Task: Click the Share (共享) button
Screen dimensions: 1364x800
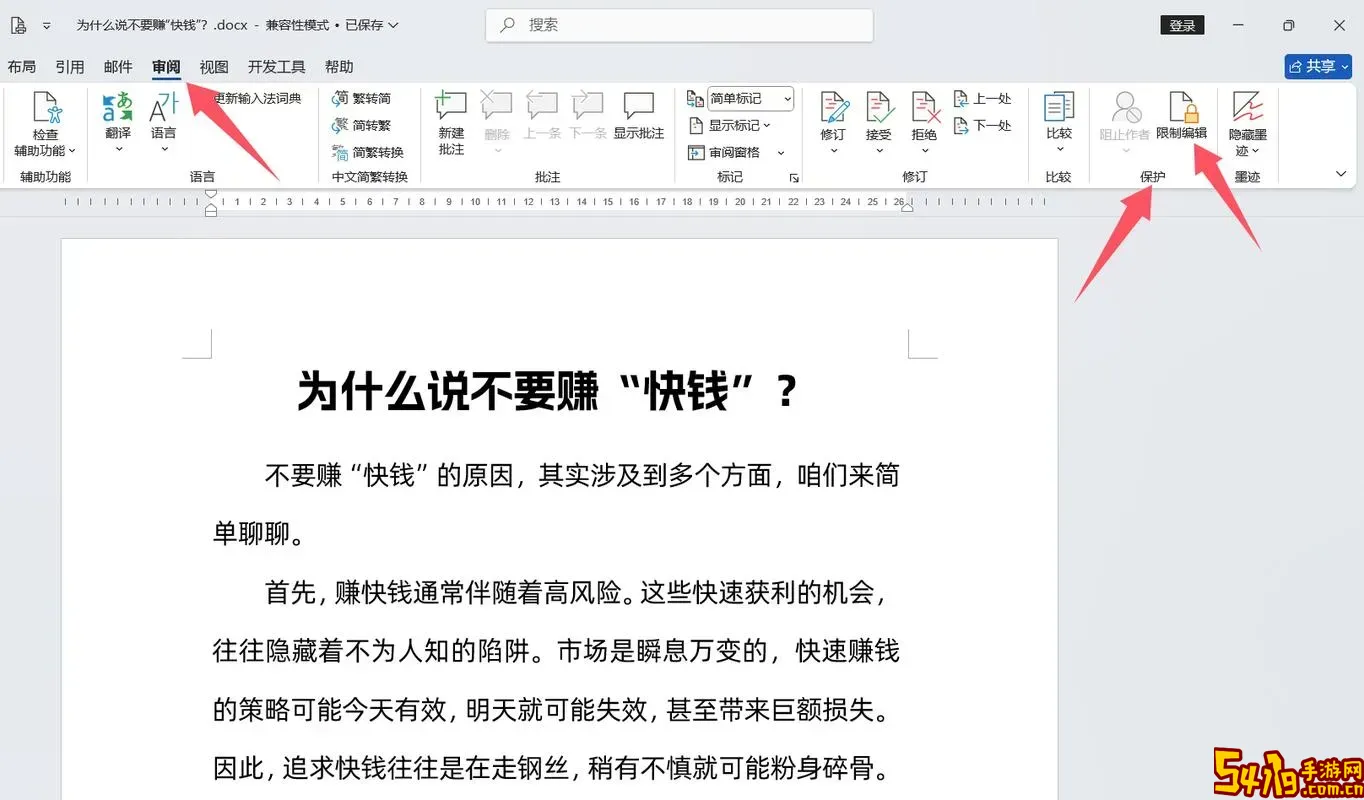Action: [1318, 66]
